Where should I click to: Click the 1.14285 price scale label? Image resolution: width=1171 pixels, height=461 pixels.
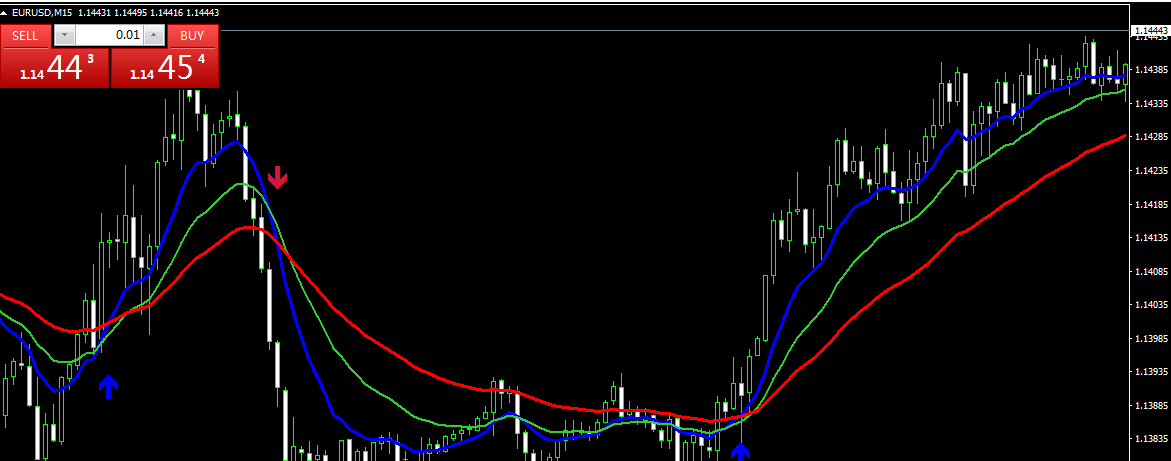(x=1151, y=137)
